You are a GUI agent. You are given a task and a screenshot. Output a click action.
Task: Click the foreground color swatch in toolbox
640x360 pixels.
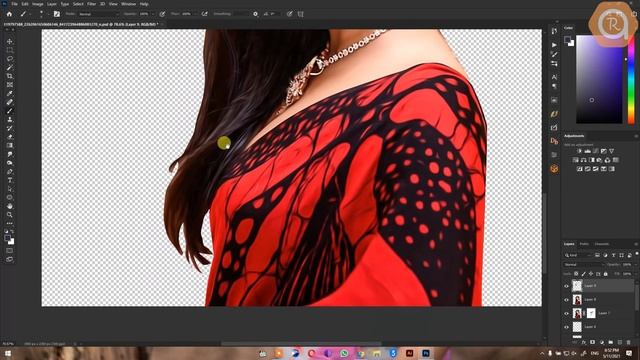pyautogui.click(x=7, y=238)
